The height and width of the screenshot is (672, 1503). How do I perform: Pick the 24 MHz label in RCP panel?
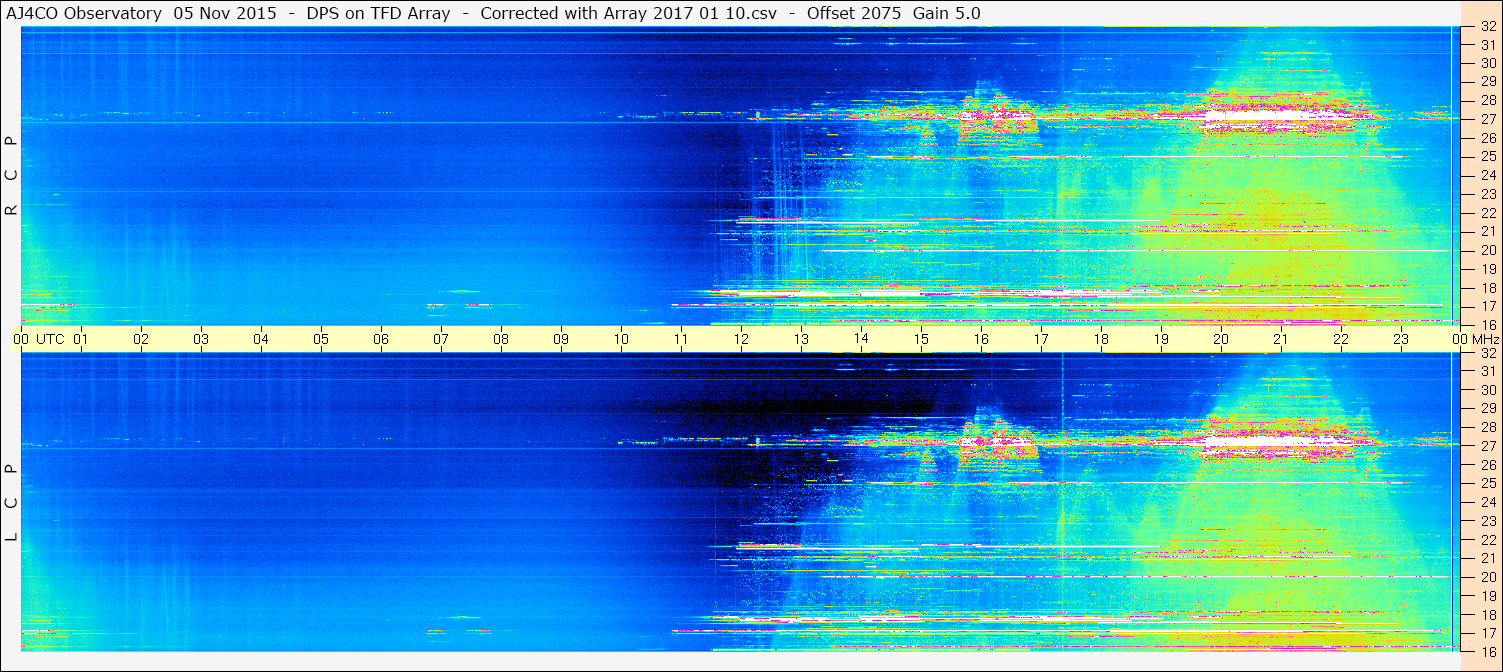[x=1487, y=175]
